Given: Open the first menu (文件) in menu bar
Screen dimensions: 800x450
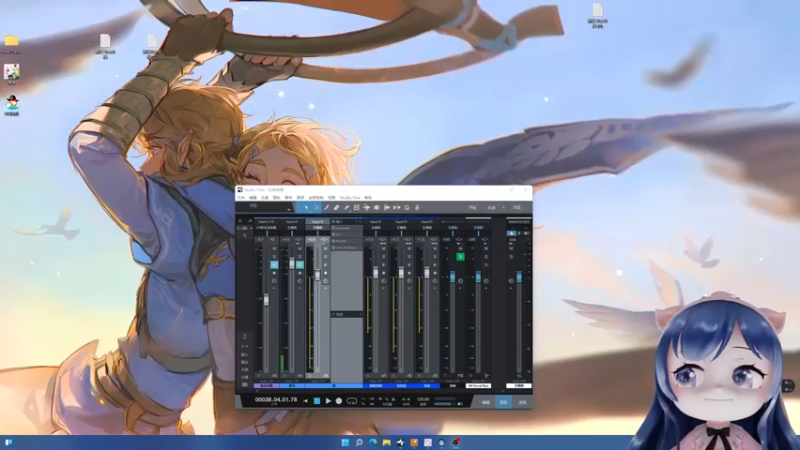Looking at the screenshot, I should pos(241,197).
